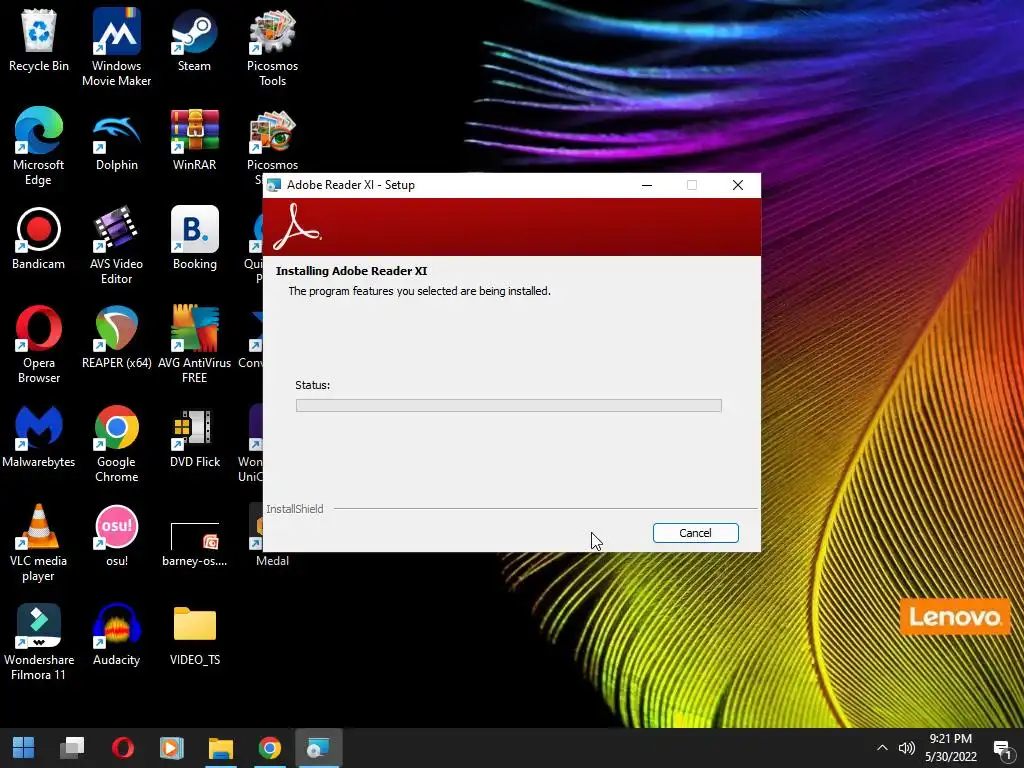This screenshot has height=768, width=1024.
Task: Click the Lenovo logo on the wallpaper
Action: click(x=955, y=616)
